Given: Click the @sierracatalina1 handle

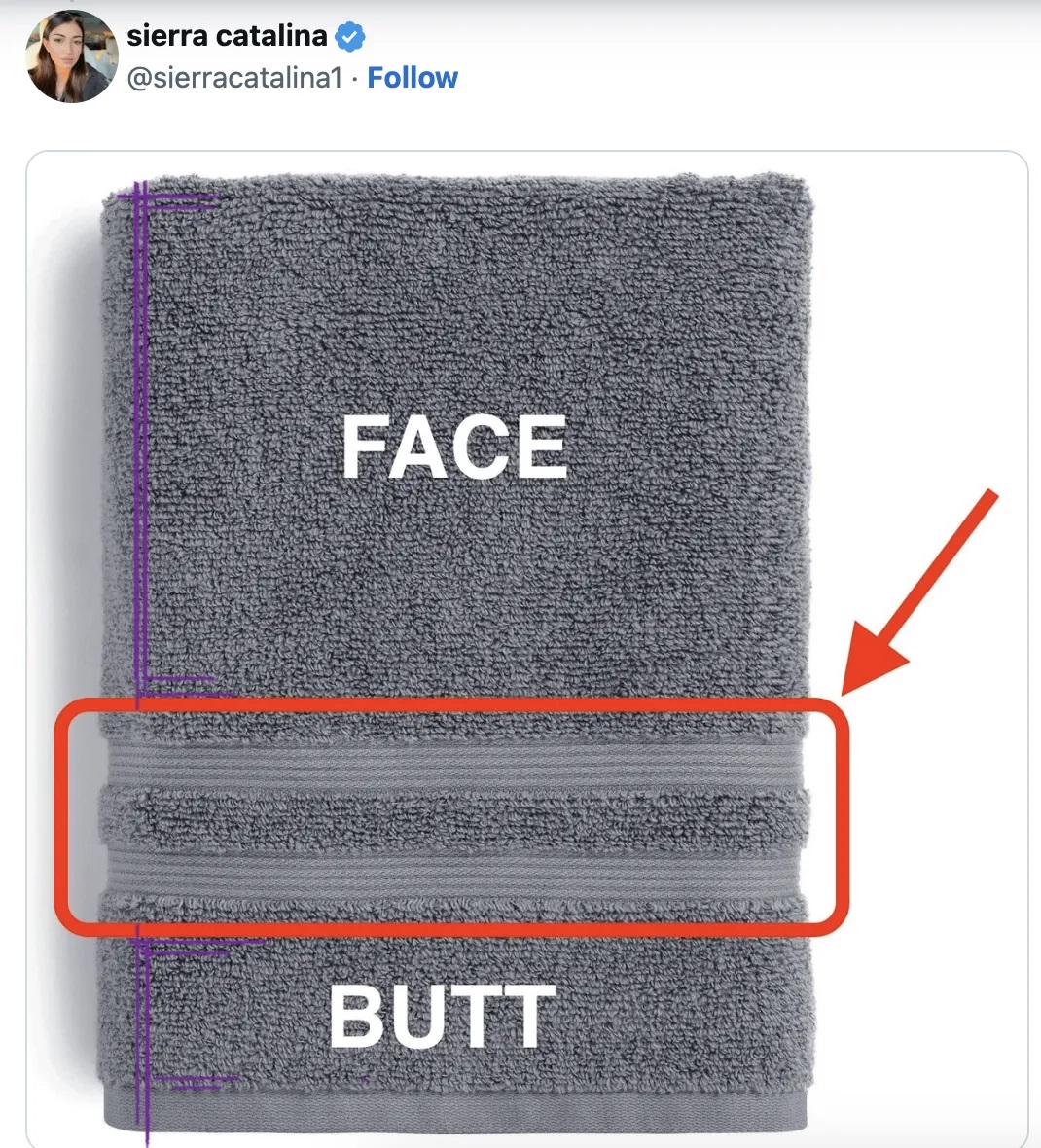Looking at the screenshot, I should coord(234,78).
